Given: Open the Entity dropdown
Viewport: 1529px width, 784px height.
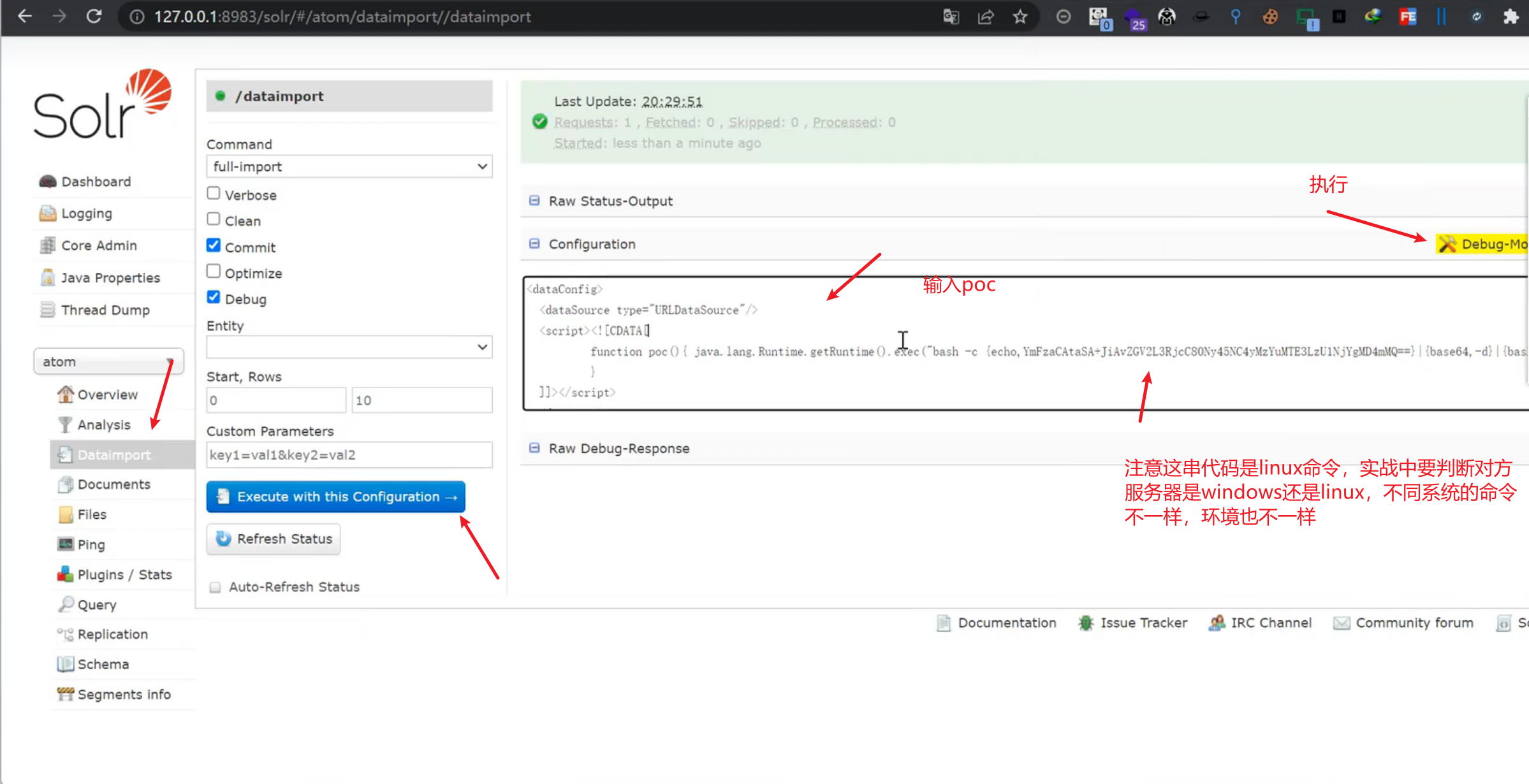Looking at the screenshot, I should [349, 347].
